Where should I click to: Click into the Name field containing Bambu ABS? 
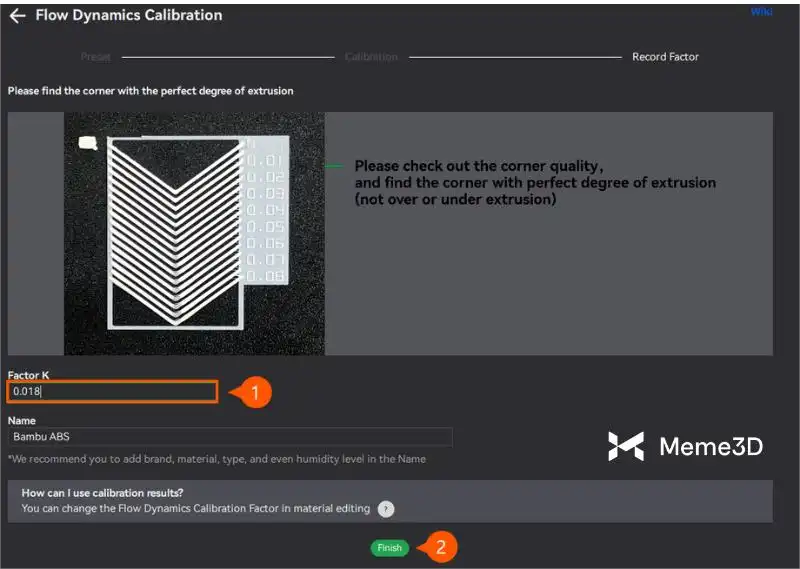(x=230, y=437)
